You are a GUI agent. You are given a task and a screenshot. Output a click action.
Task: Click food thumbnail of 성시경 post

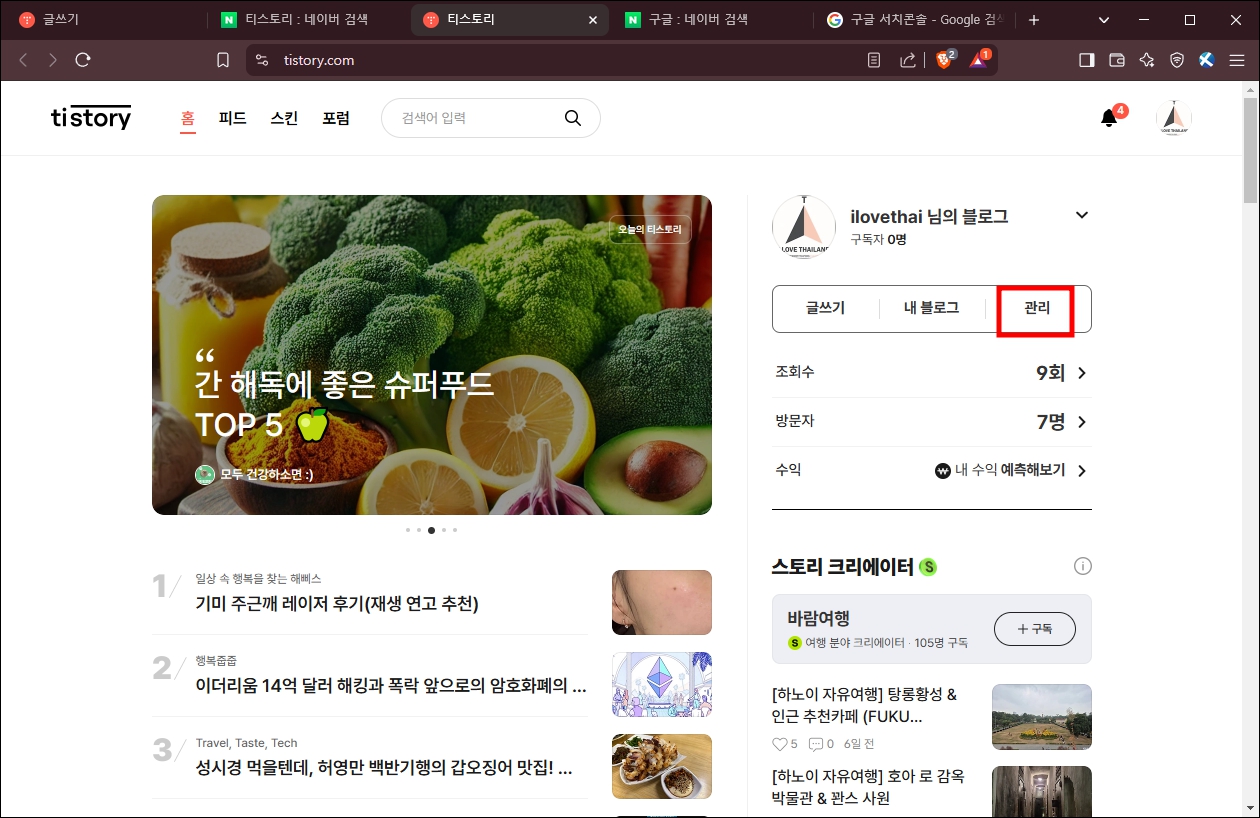[x=662, y=767]
